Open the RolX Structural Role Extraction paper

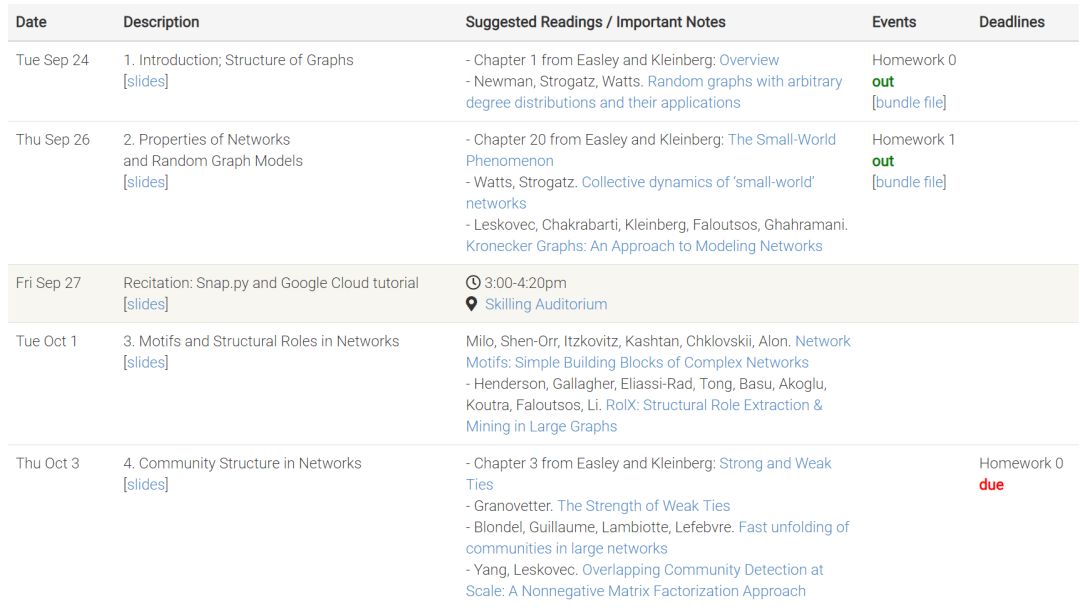pyautogui.click(x=713, y=405)
